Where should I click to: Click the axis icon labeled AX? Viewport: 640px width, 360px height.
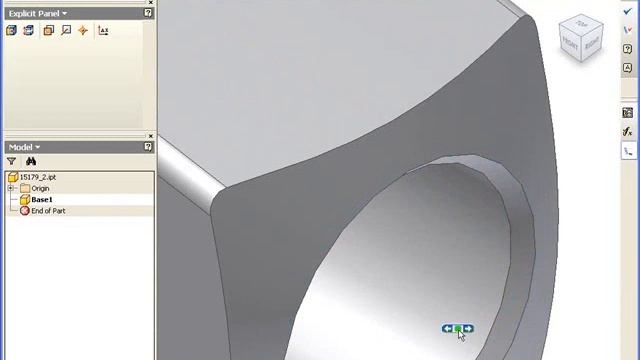(103, 30)
